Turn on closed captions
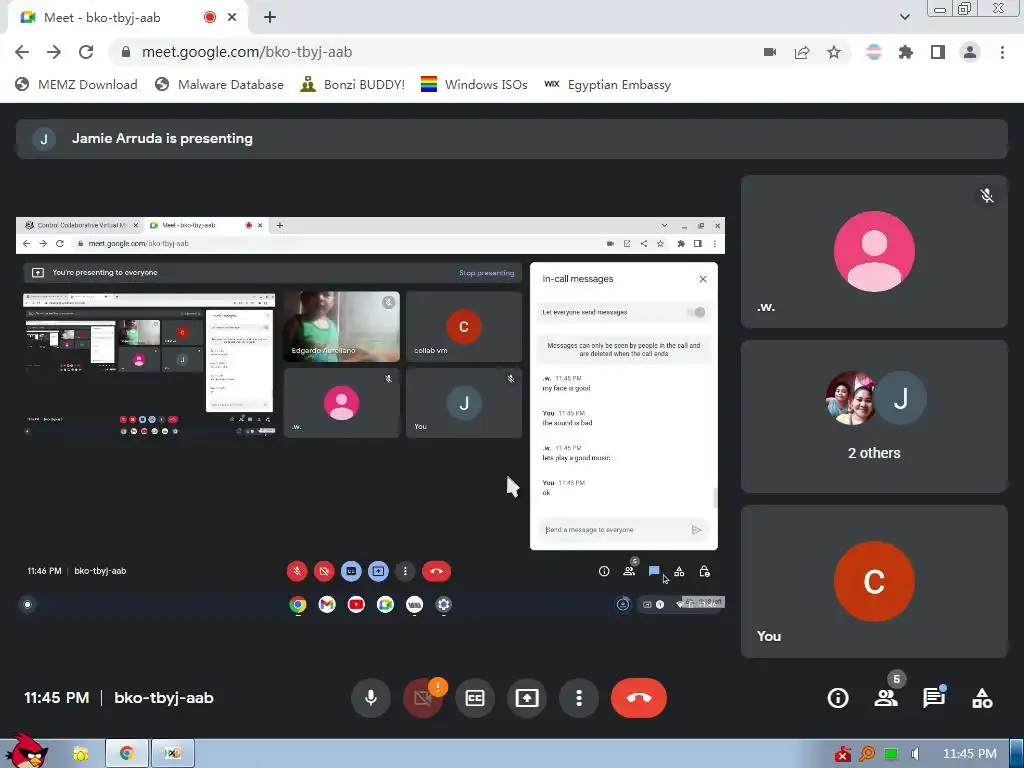1024x768 pixels. click(475, 698)
